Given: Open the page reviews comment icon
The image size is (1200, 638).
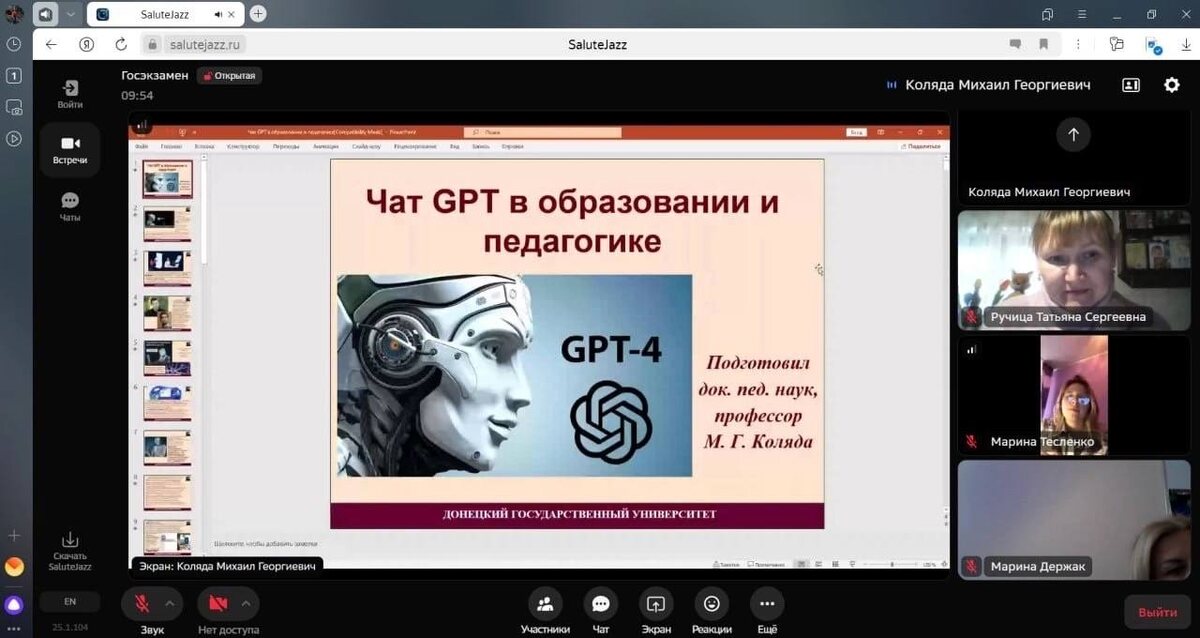Looking at the screenshot, I should (x=1016, y=44).
